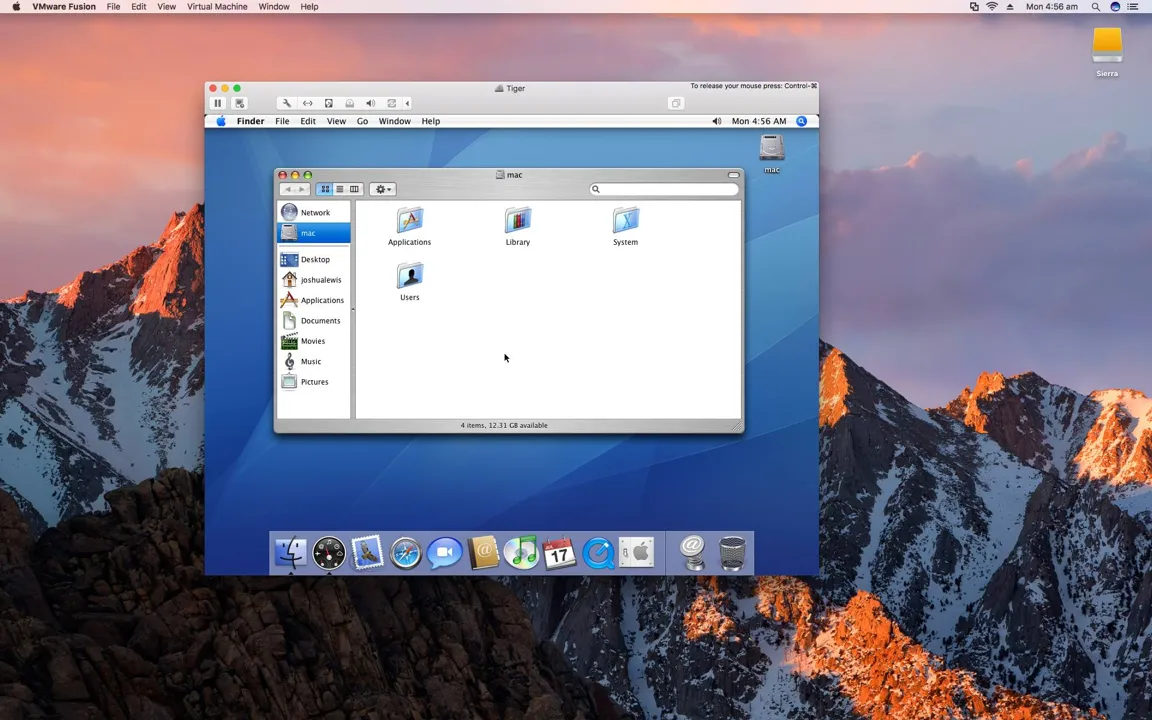Screen dimensions: 1152x720
Task: Click Finder in the Tiger Dock
Action: (290, 552)
